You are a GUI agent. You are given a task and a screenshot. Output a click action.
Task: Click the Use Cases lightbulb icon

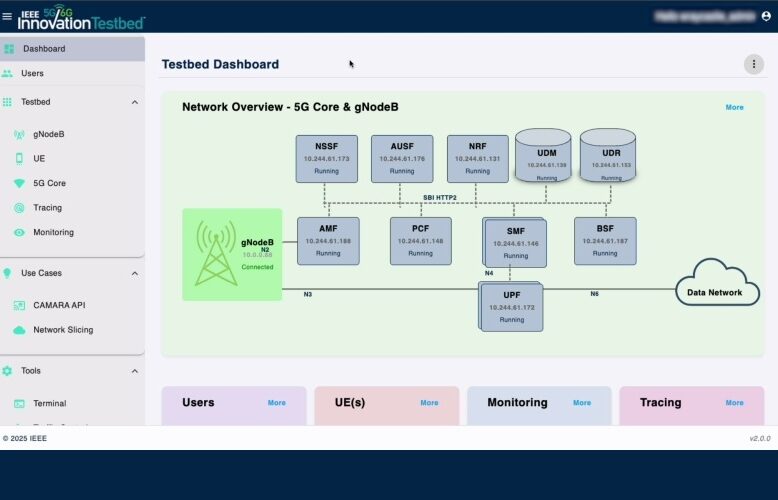pos(7,273)
